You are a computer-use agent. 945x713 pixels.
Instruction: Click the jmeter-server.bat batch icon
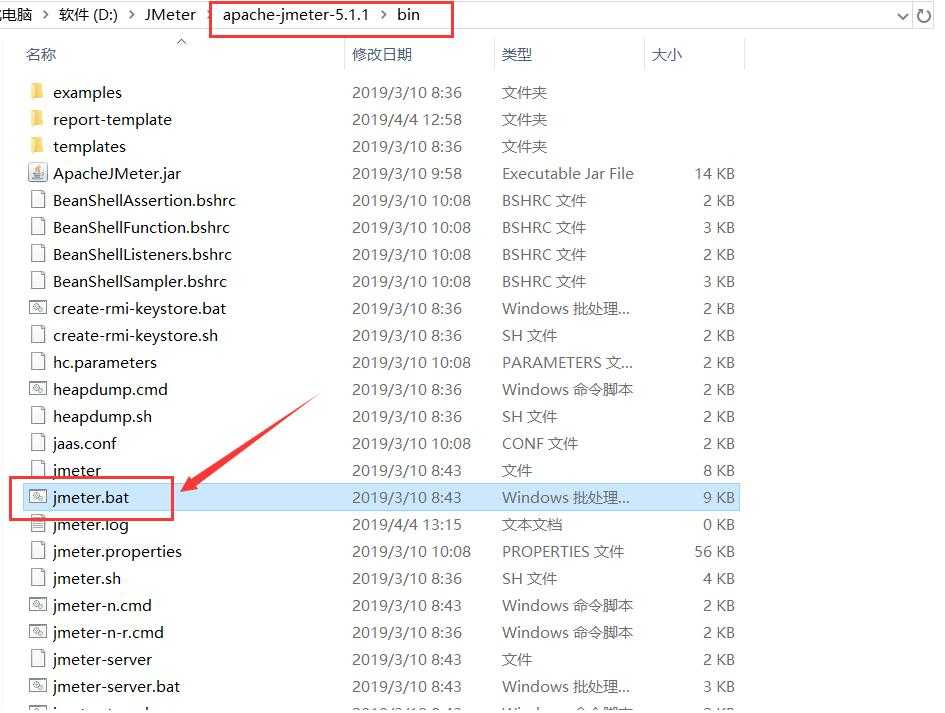pyautogui.click(x=38, y=686)
